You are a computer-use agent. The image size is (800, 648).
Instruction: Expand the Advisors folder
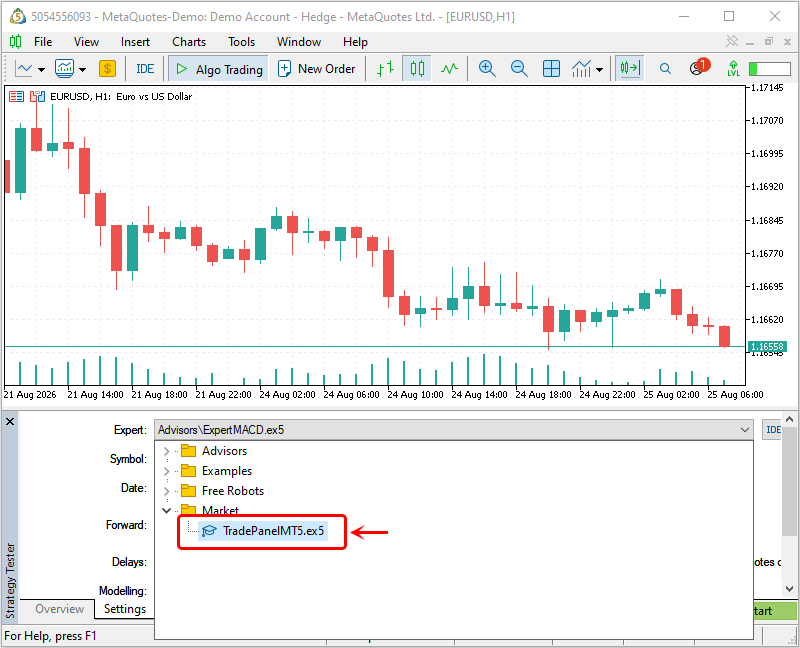click(x=166, y=451)
